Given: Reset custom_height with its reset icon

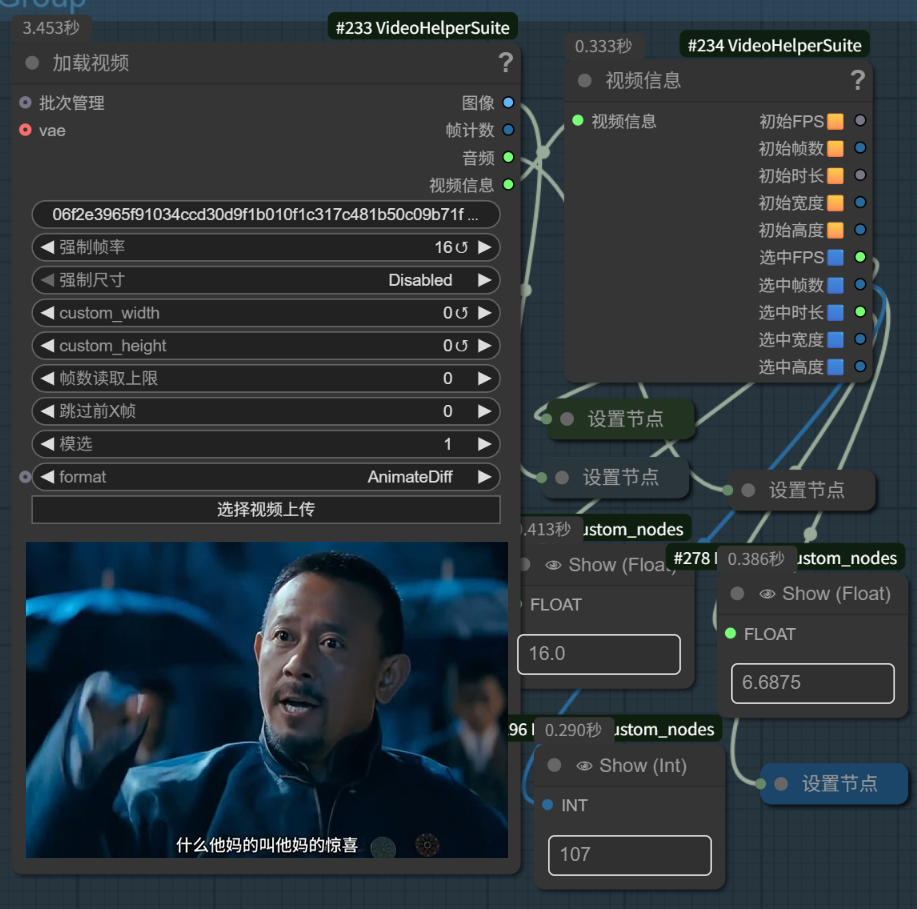Looking at the screenshot, I should click(461, 346).
